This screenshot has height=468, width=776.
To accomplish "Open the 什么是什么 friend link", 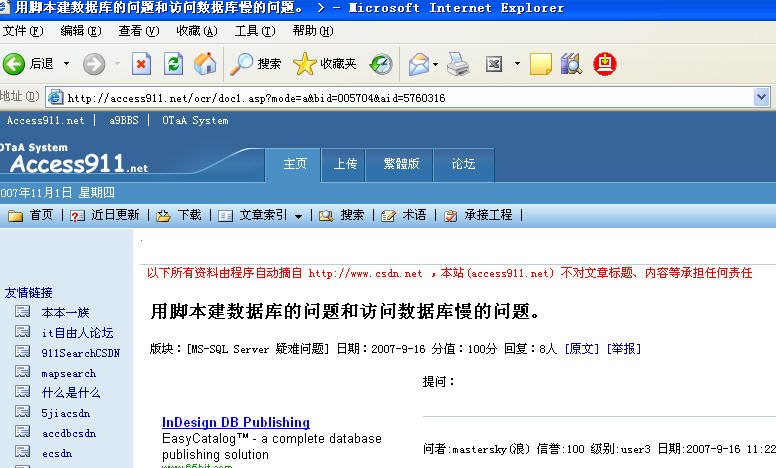I will (x=71, y=393).
